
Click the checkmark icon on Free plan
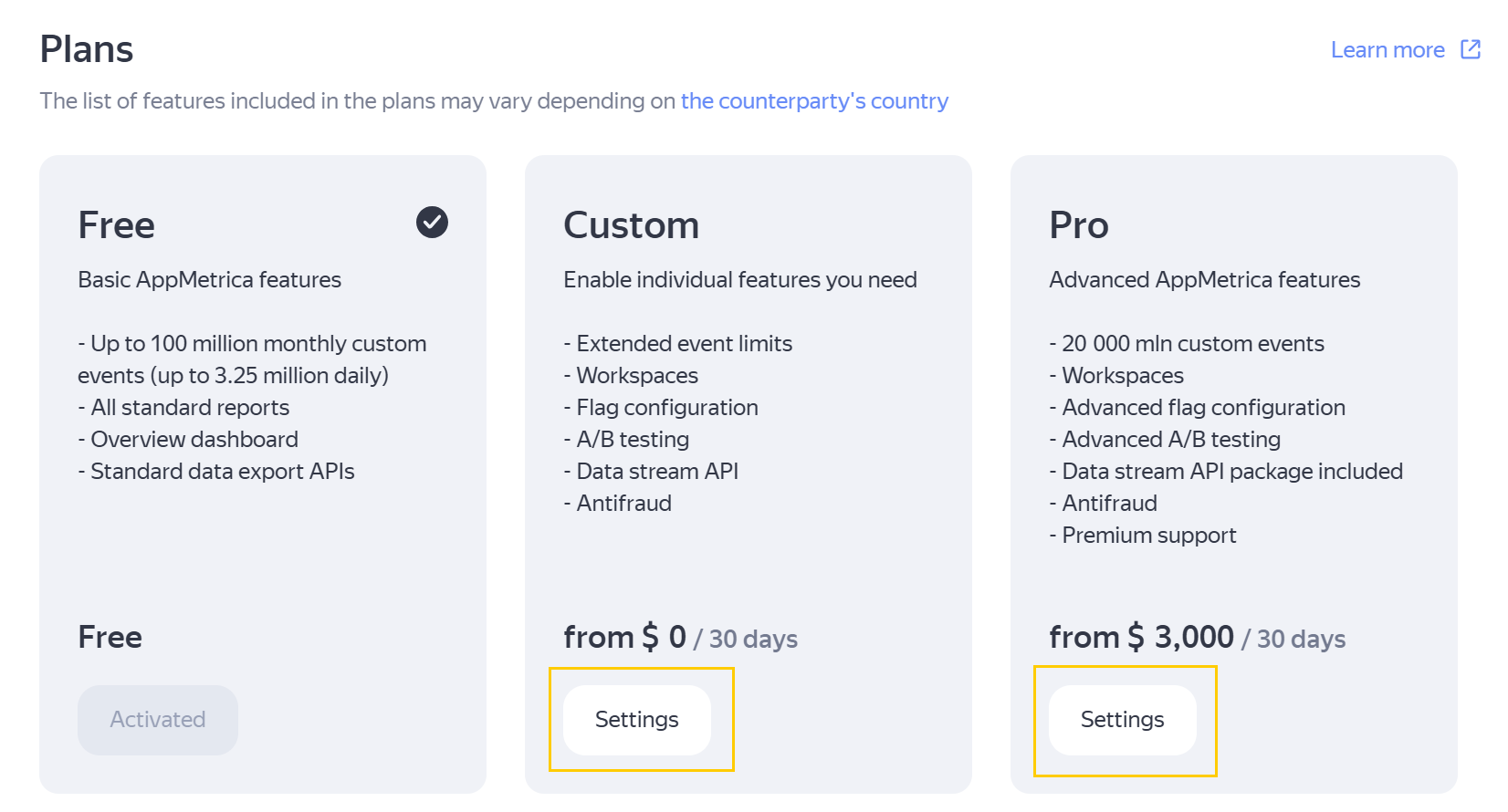(432, 222)
